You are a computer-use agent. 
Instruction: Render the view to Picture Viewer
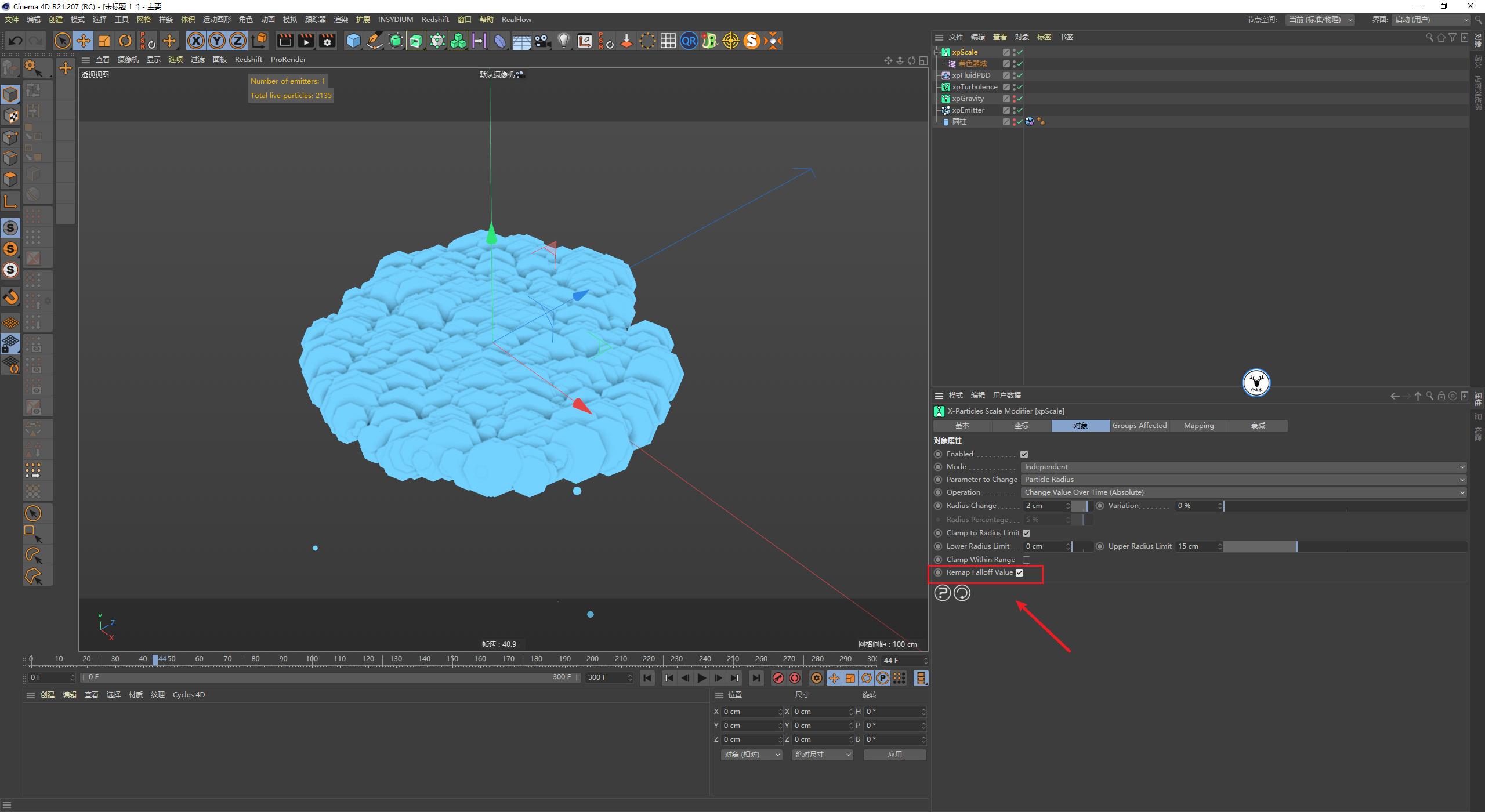point(306,41)
